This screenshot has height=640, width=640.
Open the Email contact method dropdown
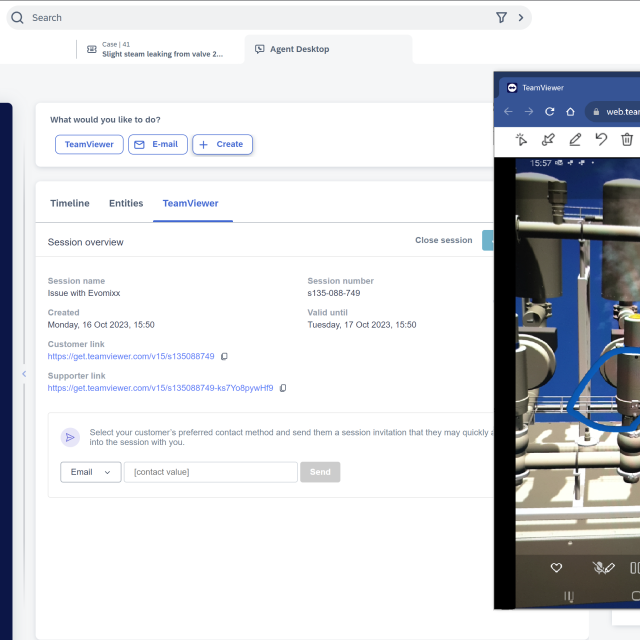(91, 472)
